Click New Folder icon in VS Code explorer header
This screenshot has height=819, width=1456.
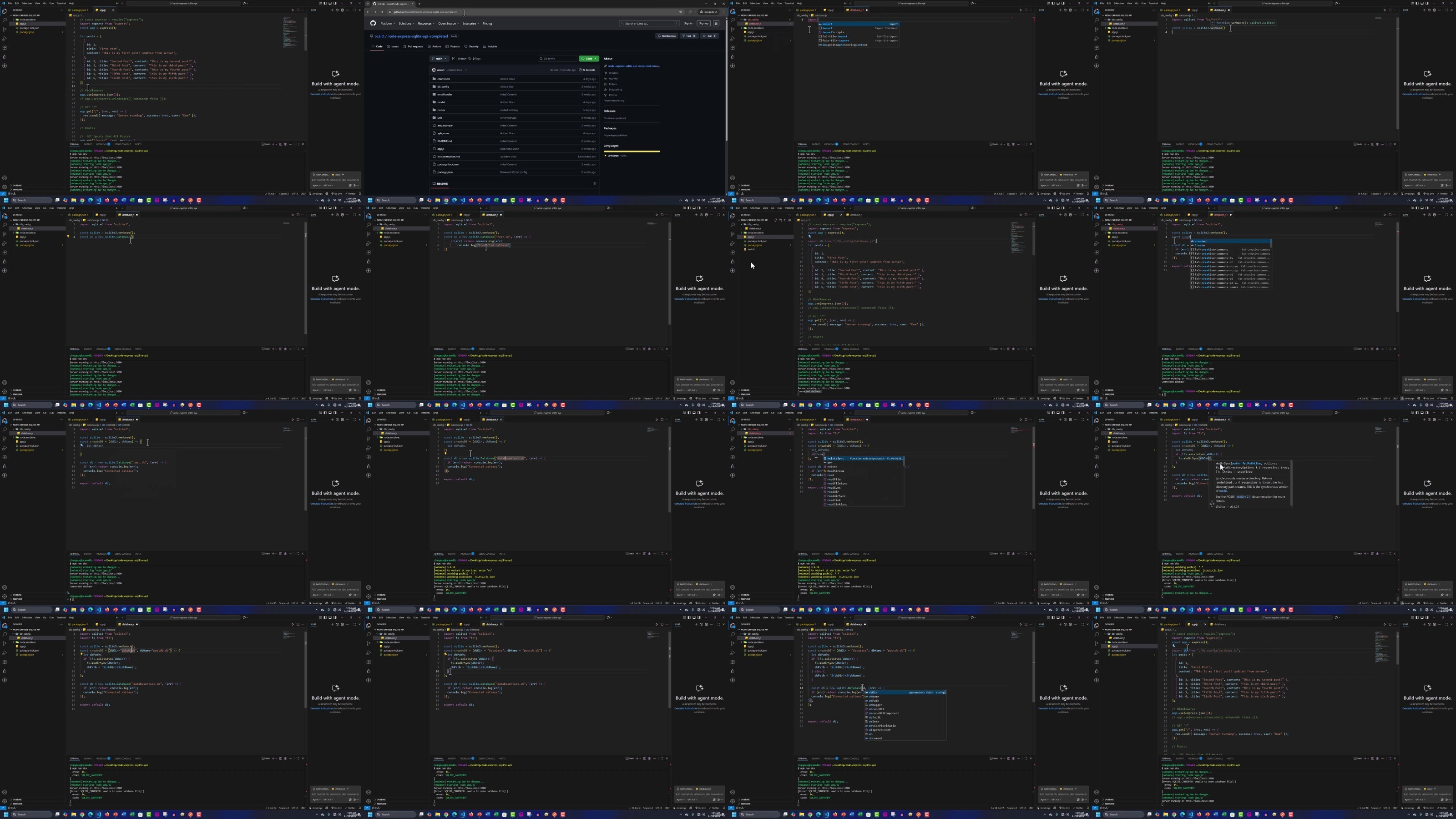(x=781, y=220)
